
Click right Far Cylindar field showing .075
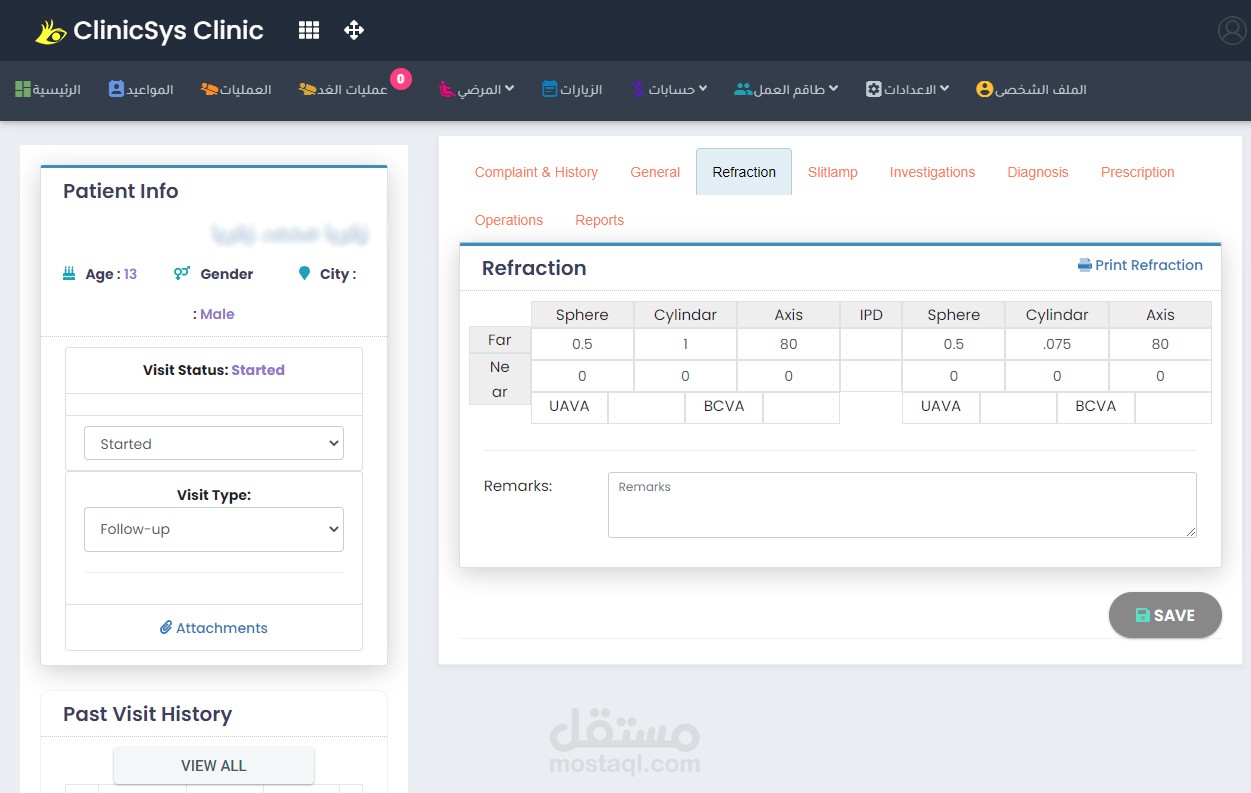click(x=1057, y=344)
